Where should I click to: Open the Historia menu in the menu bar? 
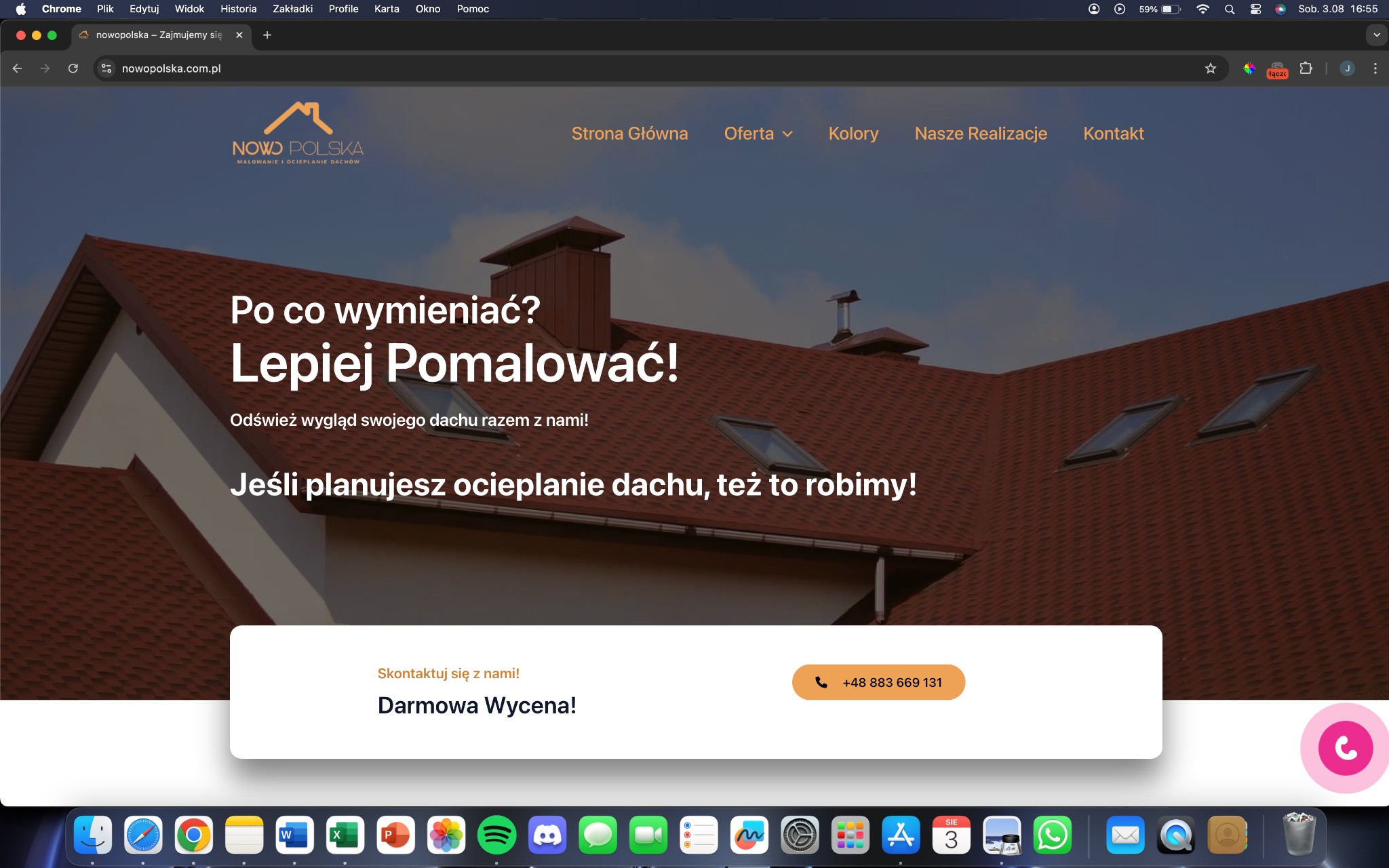pyautogui.click(x=238, y=9)
